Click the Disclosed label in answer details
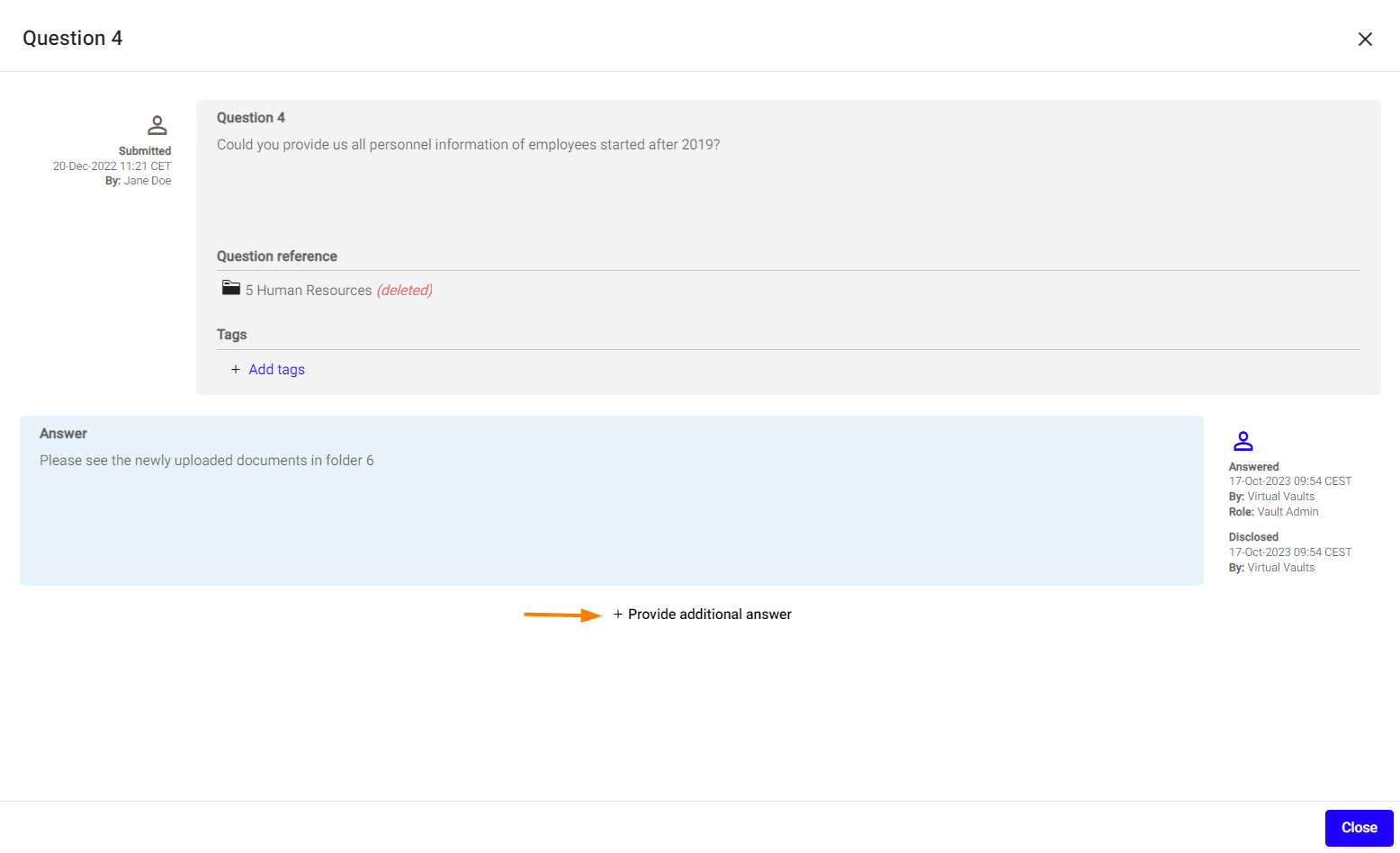This screenshot has height=853, width=1400. tap(1253, 537)
